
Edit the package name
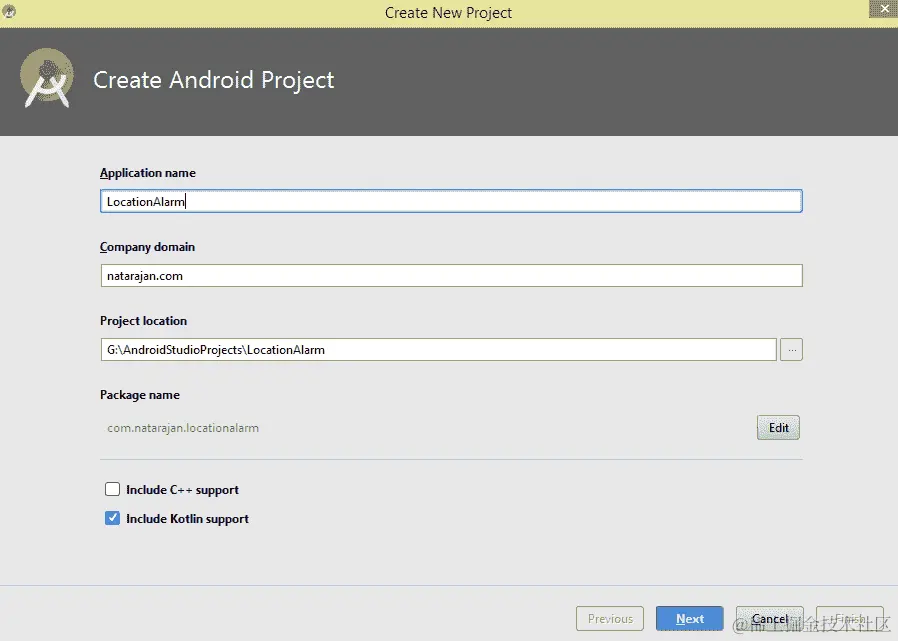tap(778, 428)
